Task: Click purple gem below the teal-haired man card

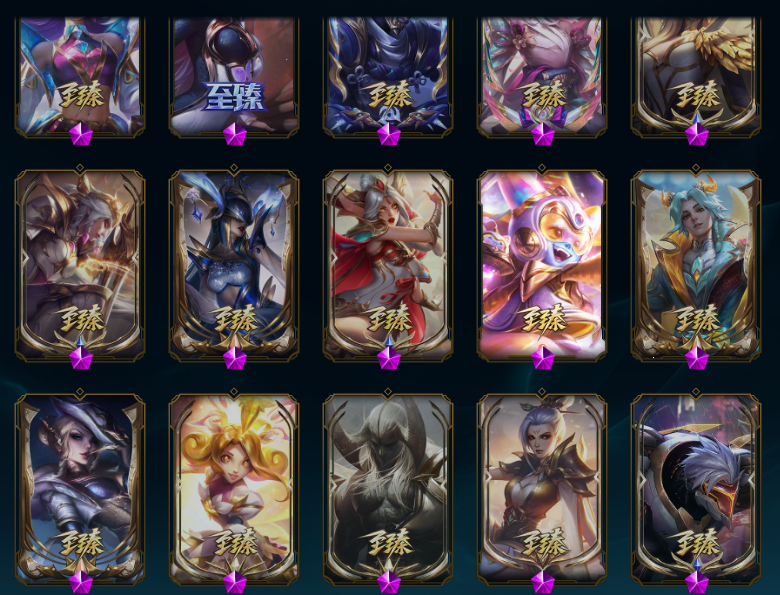Action: pos(696,358)
